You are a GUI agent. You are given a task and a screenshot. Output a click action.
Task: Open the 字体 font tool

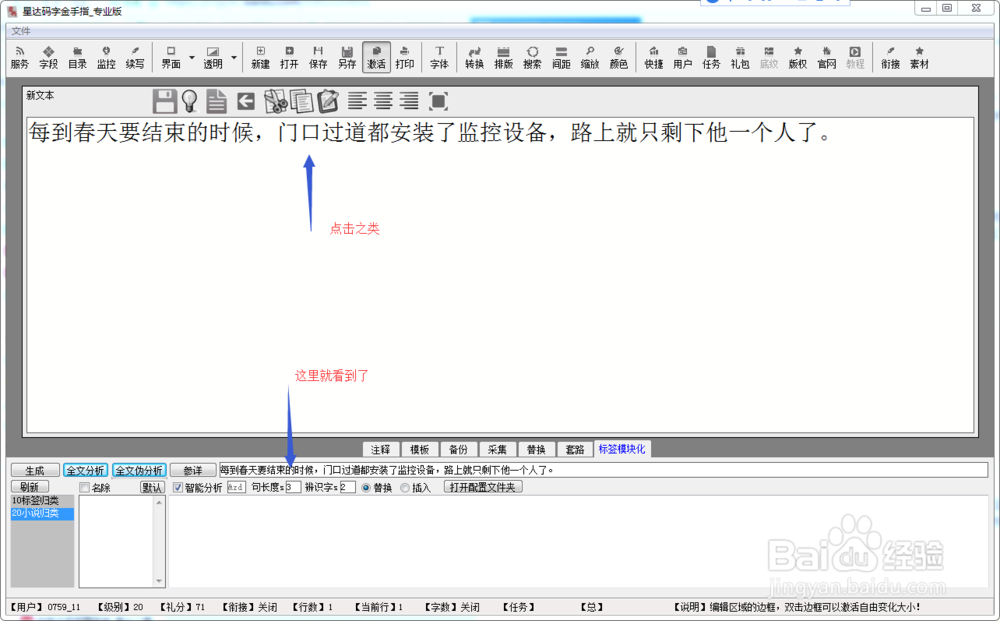pos(439,57)
